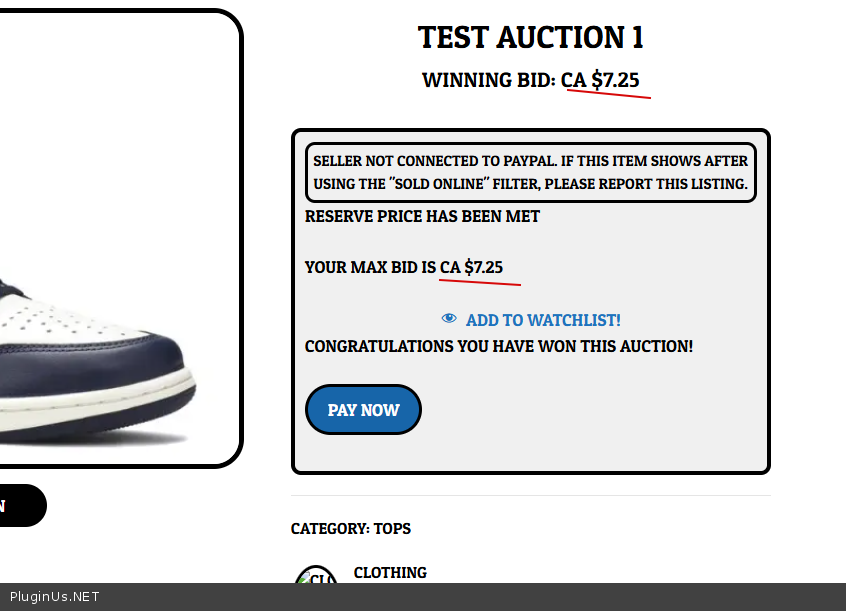
Task: Click the Your Max Bid is CA $7.25 line
Action: point(404,267)
